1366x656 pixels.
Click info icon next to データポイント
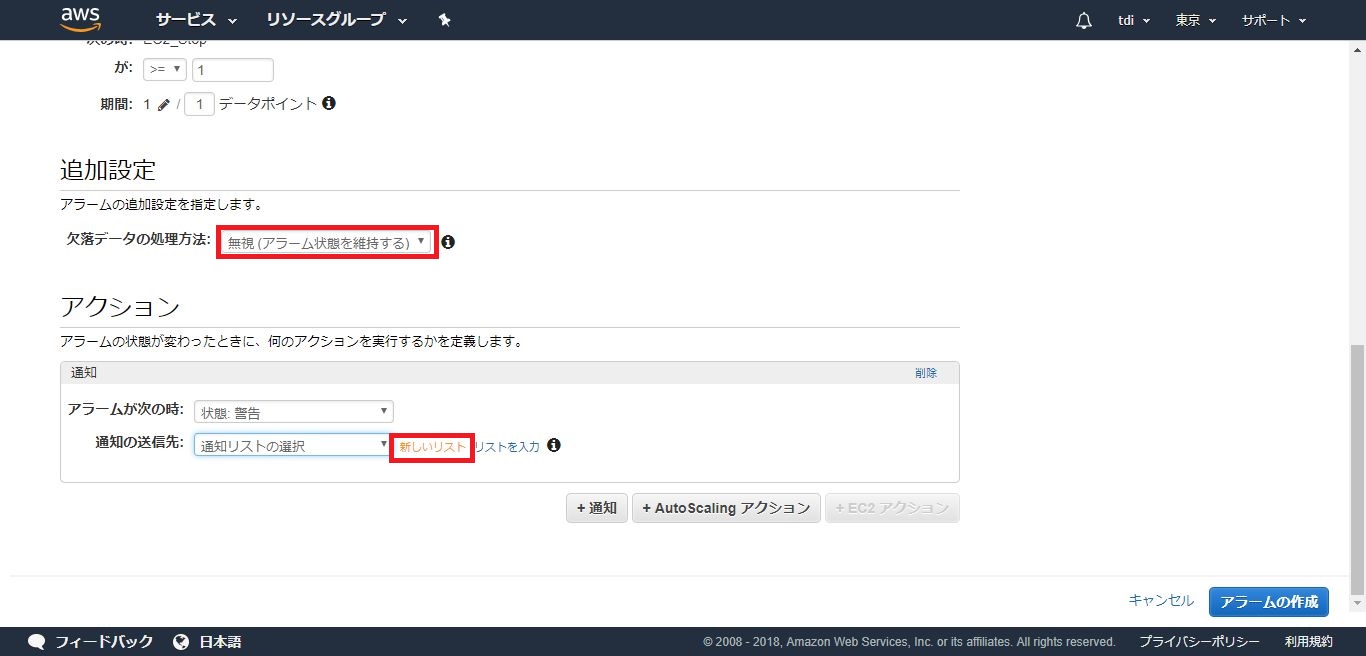pyautogui.click(x=329, y=103)
